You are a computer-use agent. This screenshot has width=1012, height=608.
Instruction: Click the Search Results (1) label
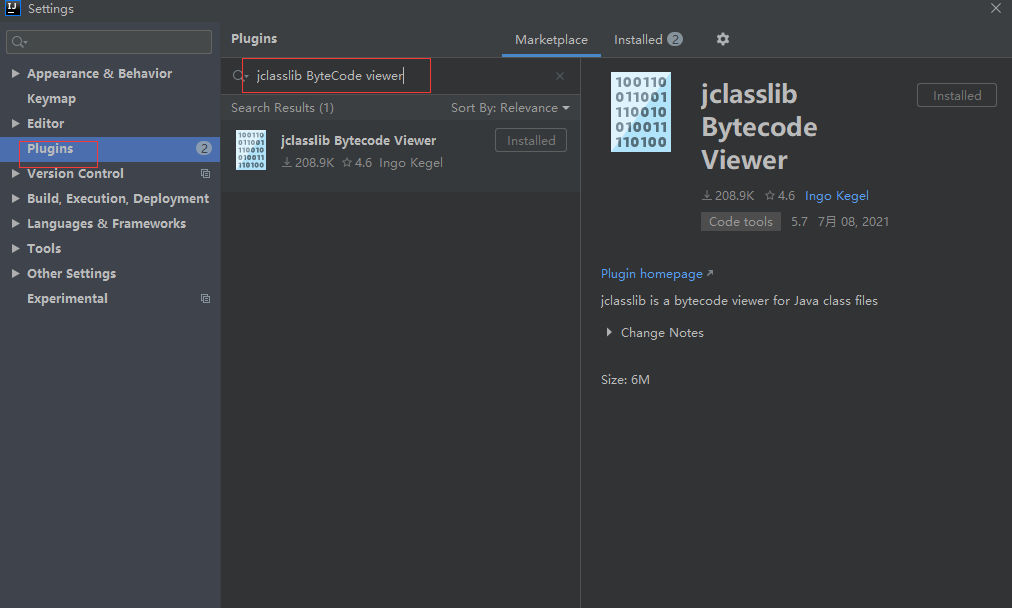pyautogui.click(x=282, y=108)
